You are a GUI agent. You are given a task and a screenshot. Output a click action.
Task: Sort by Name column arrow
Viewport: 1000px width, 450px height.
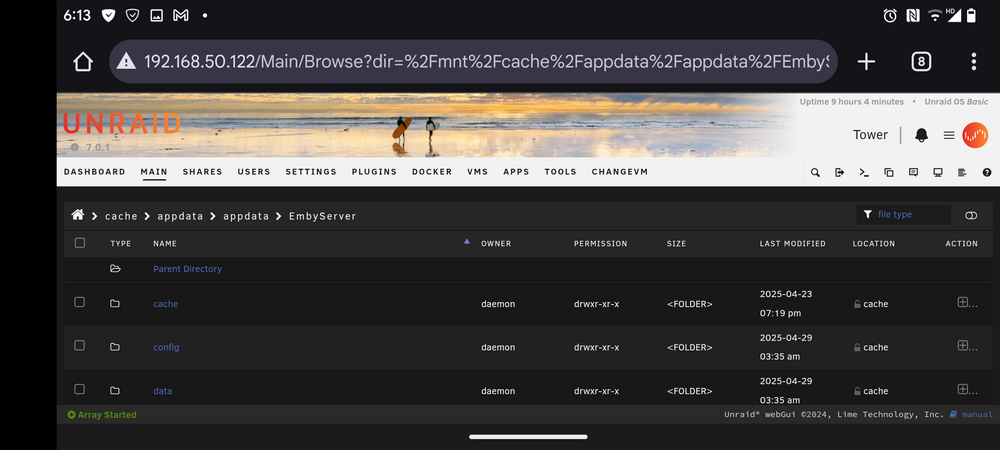point(466,242)
